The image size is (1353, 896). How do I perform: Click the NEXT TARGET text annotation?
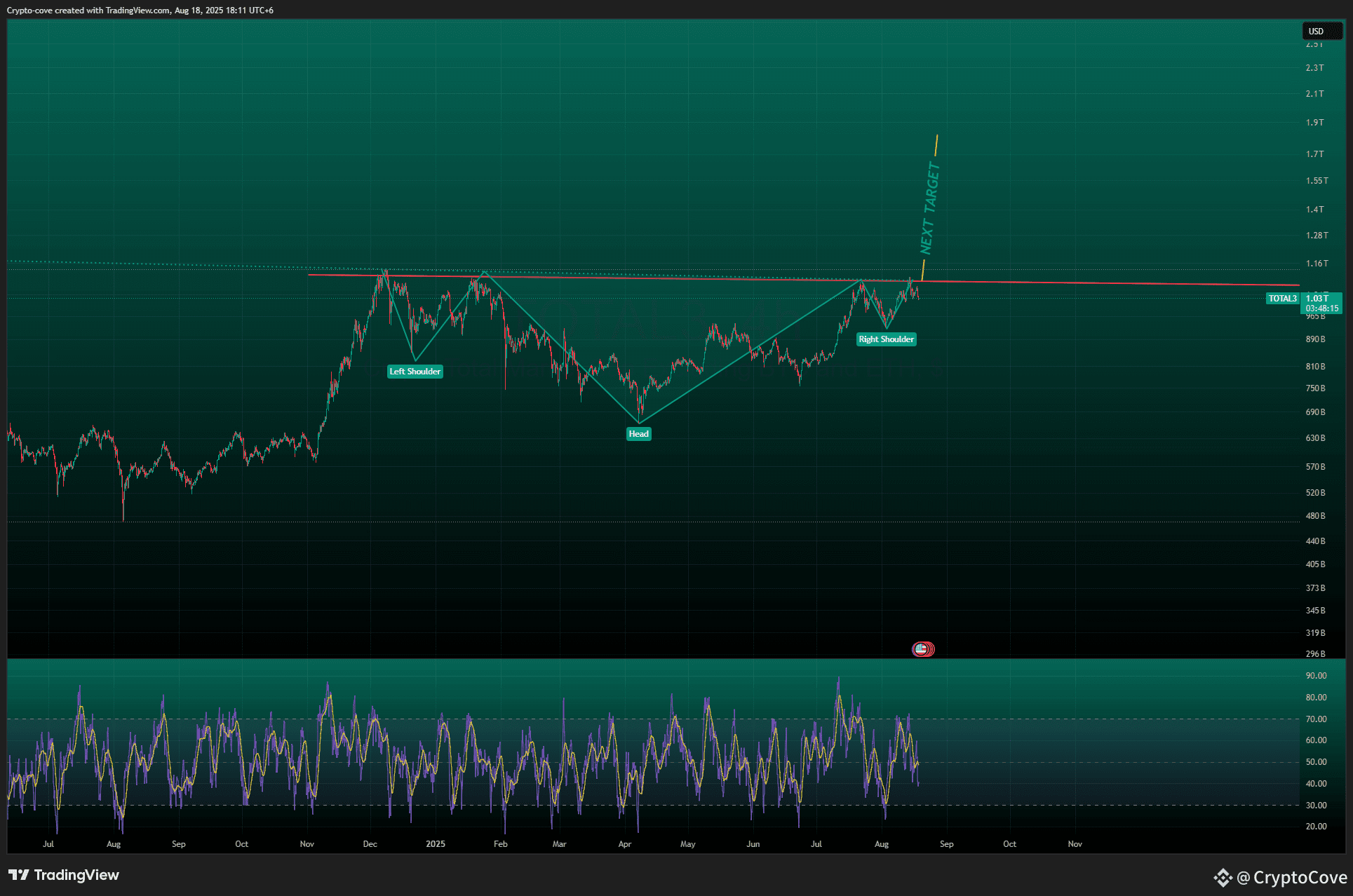(929, 208)
